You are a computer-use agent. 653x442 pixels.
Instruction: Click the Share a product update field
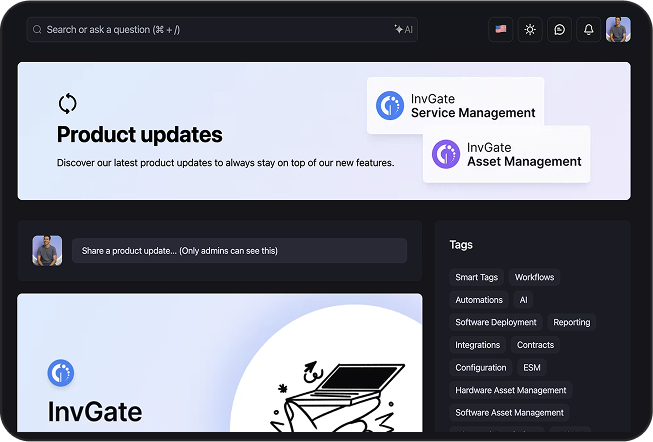[239, 250]
